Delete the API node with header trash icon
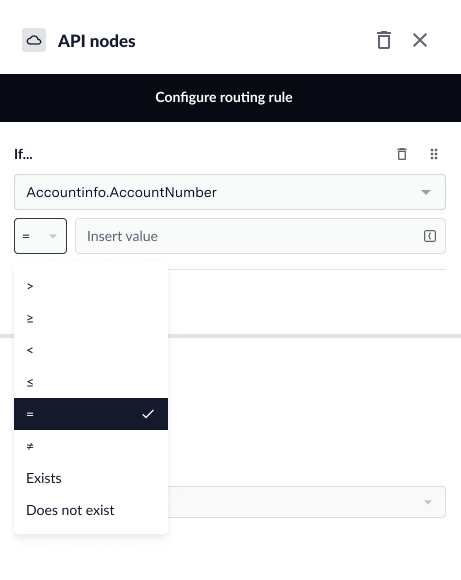Screen dimensions: 461x580 (x=384, y=40)
